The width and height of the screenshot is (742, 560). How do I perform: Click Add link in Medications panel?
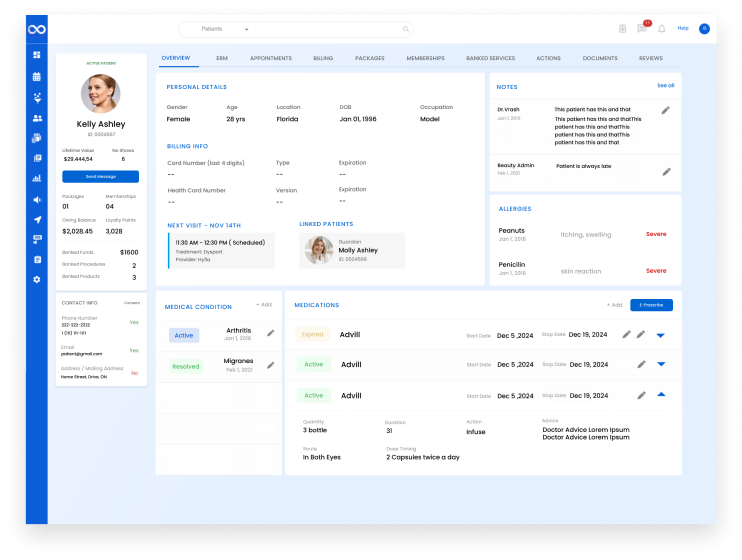tap(614, 305)
